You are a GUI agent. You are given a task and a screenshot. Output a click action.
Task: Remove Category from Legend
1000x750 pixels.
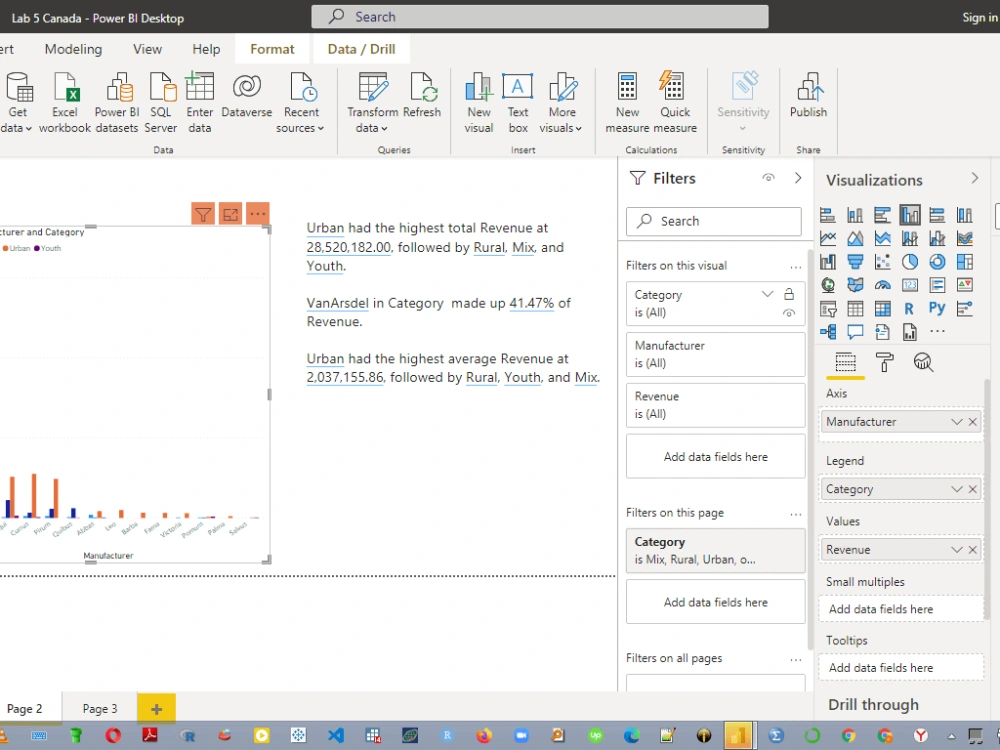coord(973,489)
